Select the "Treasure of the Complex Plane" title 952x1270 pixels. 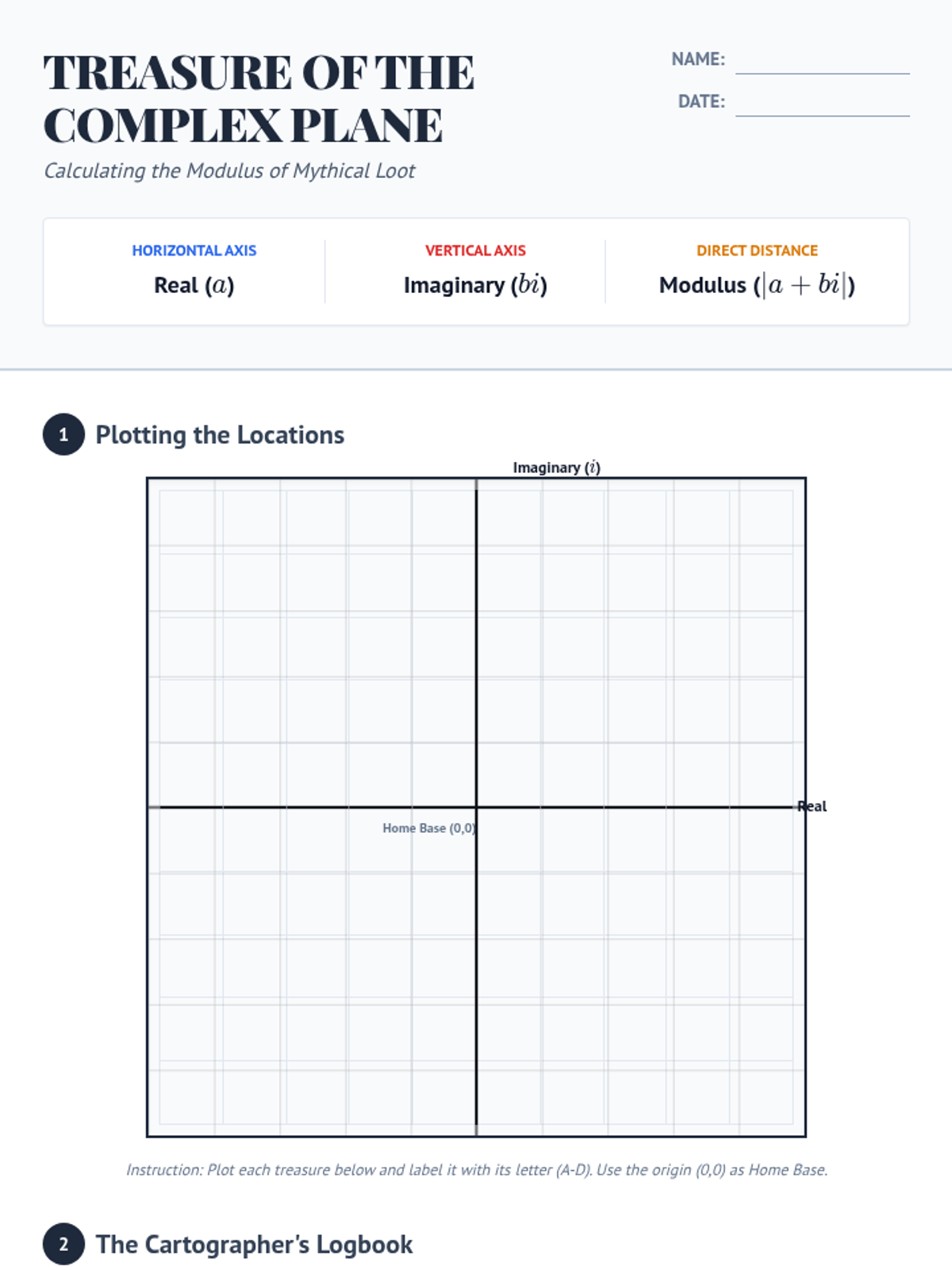[259, 98]
